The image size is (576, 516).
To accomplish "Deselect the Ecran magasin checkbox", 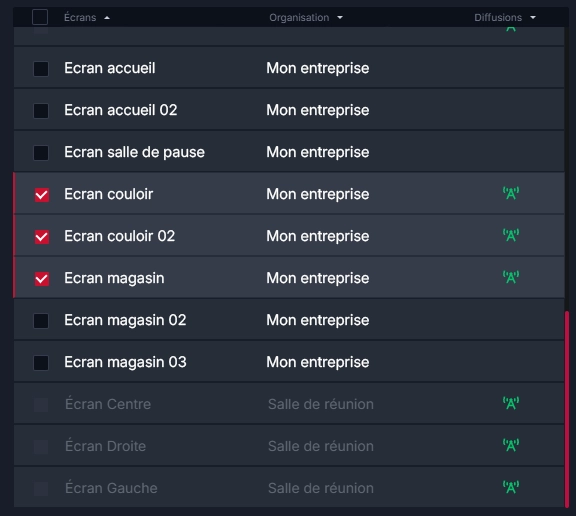I will [x=42, y=279].
